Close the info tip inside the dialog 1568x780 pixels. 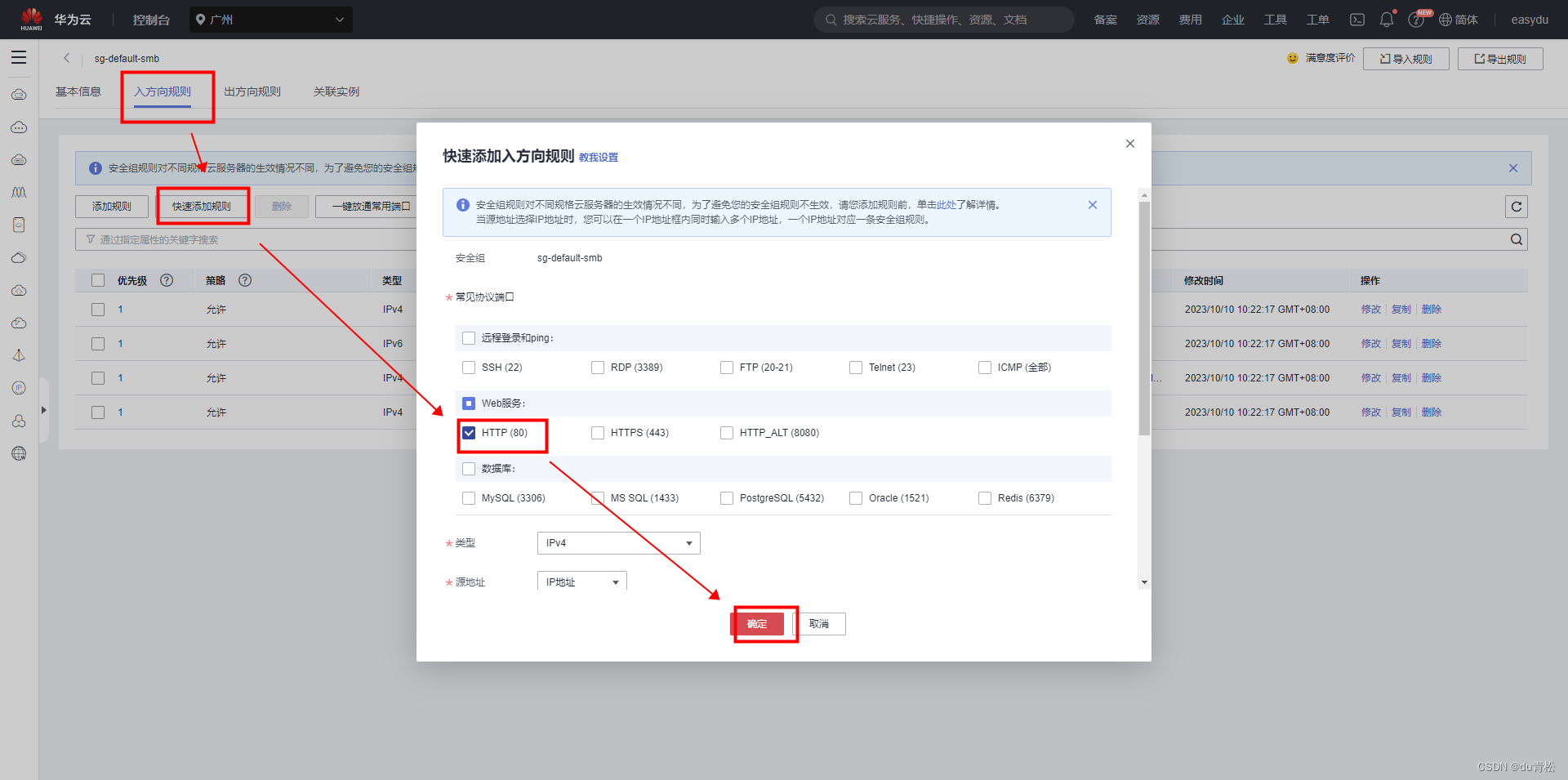coord(1093,205)
